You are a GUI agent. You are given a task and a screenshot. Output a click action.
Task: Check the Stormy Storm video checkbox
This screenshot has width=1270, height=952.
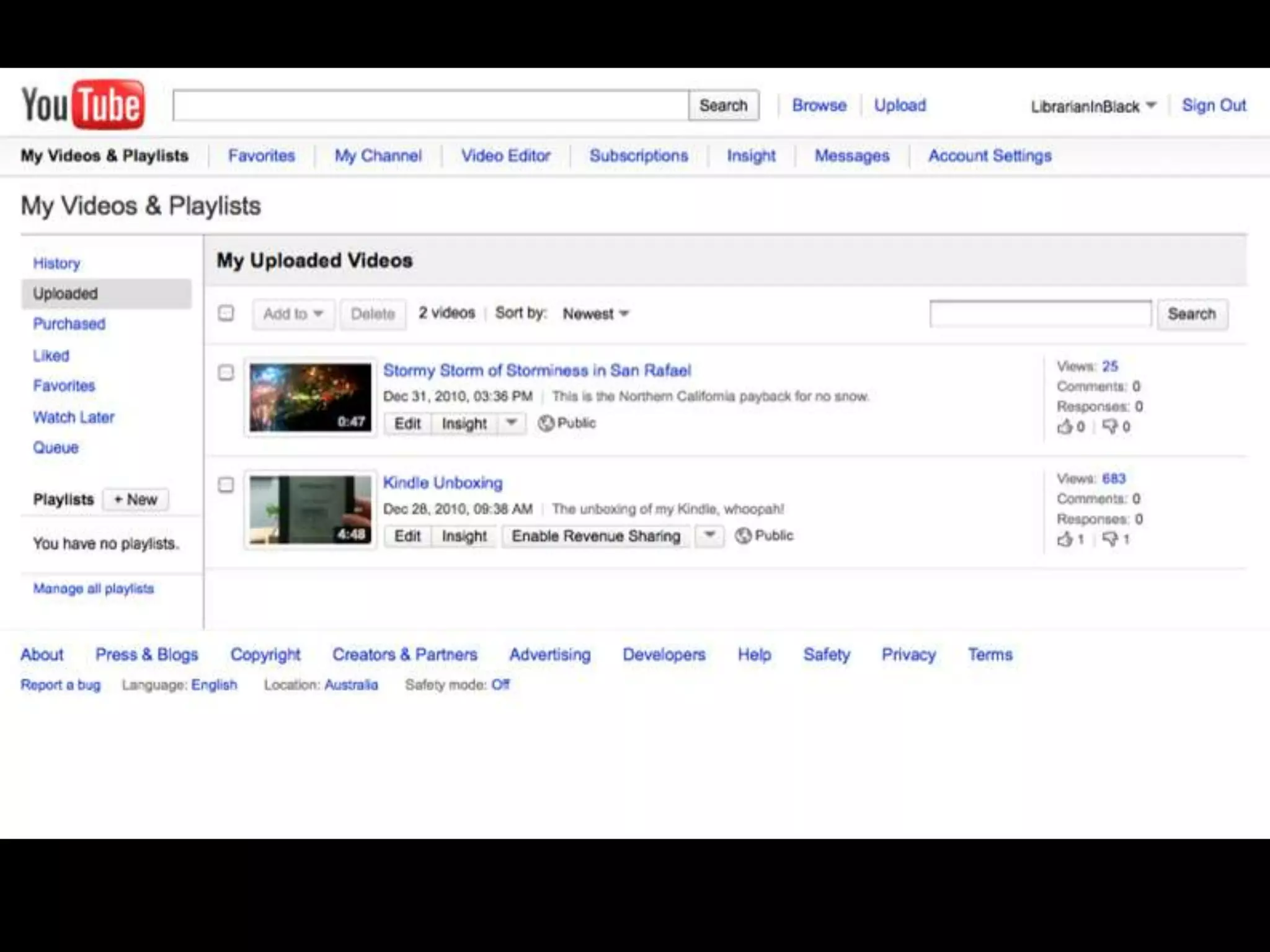coord(226,372)
